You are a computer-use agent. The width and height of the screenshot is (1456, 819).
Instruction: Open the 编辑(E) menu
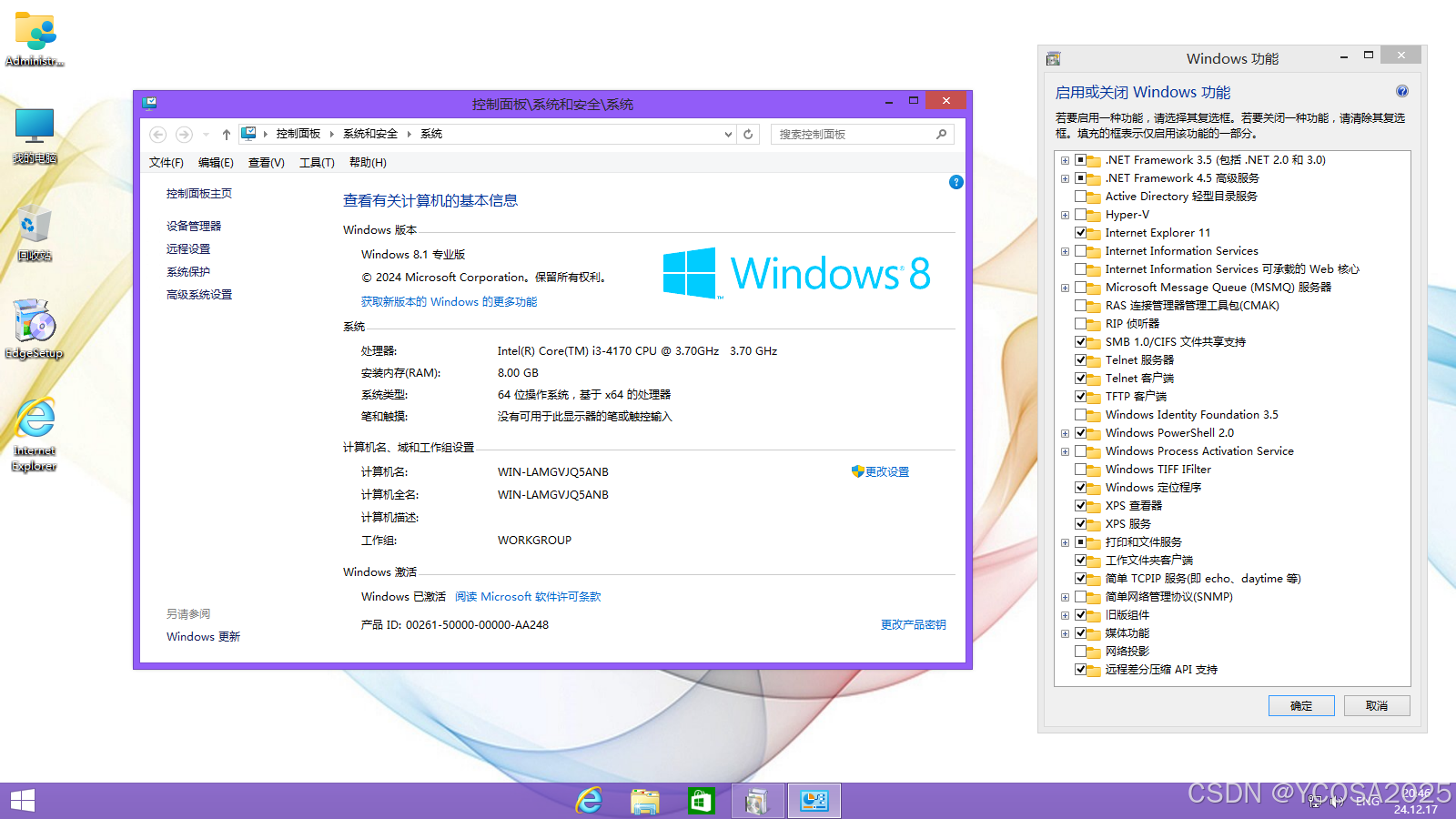[x=216, y=163]
